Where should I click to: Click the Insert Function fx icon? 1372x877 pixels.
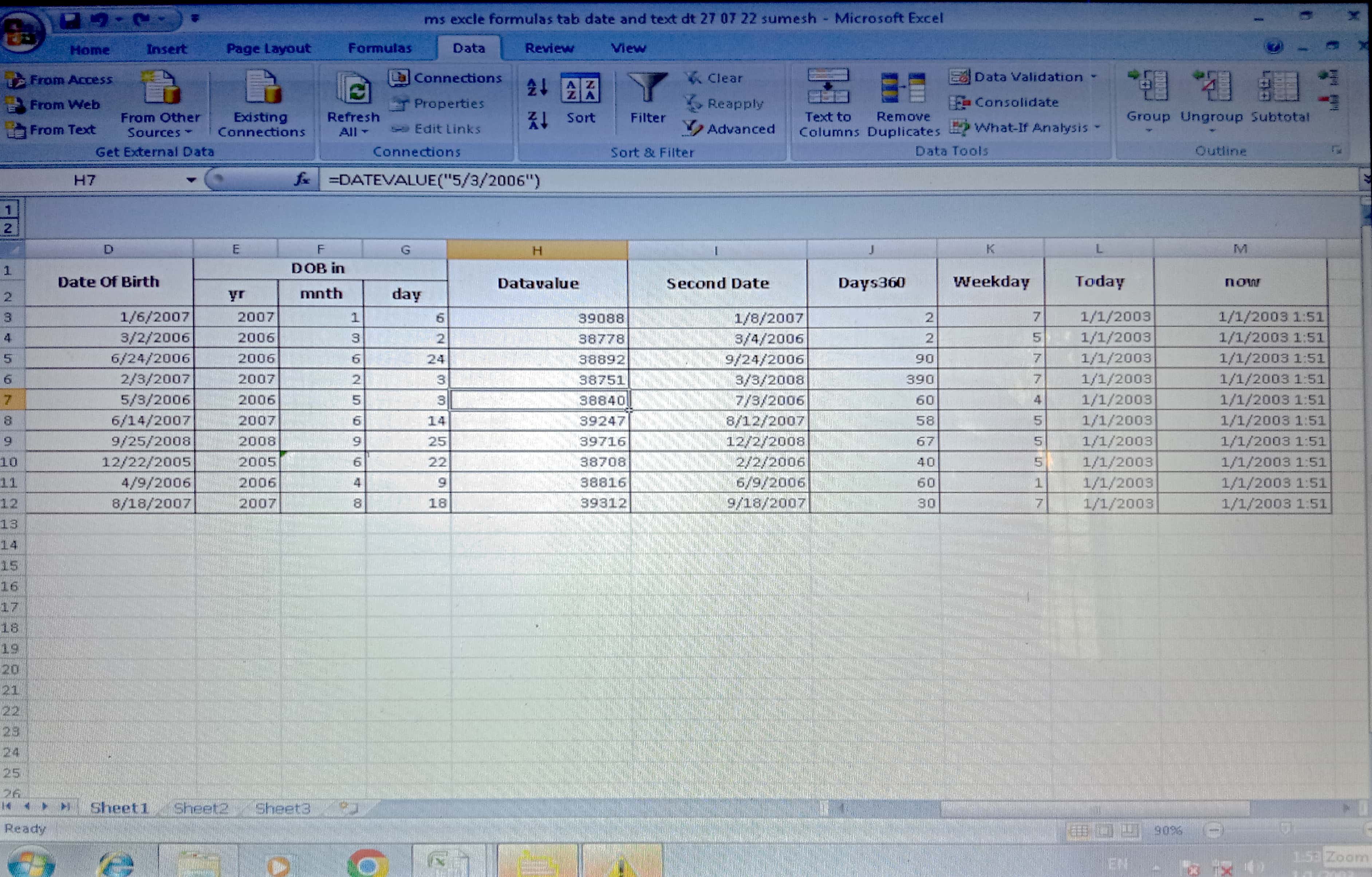tap(302, 180)
